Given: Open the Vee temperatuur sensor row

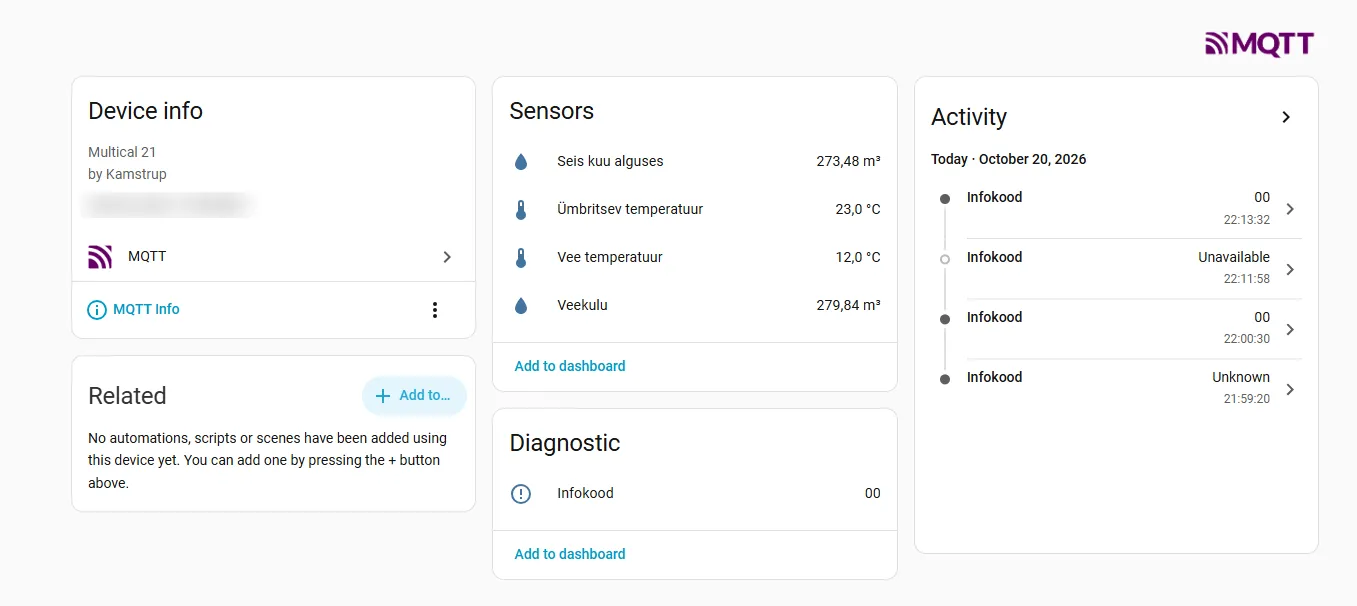Looking at the screenshot, I should [x=695, y=258].
